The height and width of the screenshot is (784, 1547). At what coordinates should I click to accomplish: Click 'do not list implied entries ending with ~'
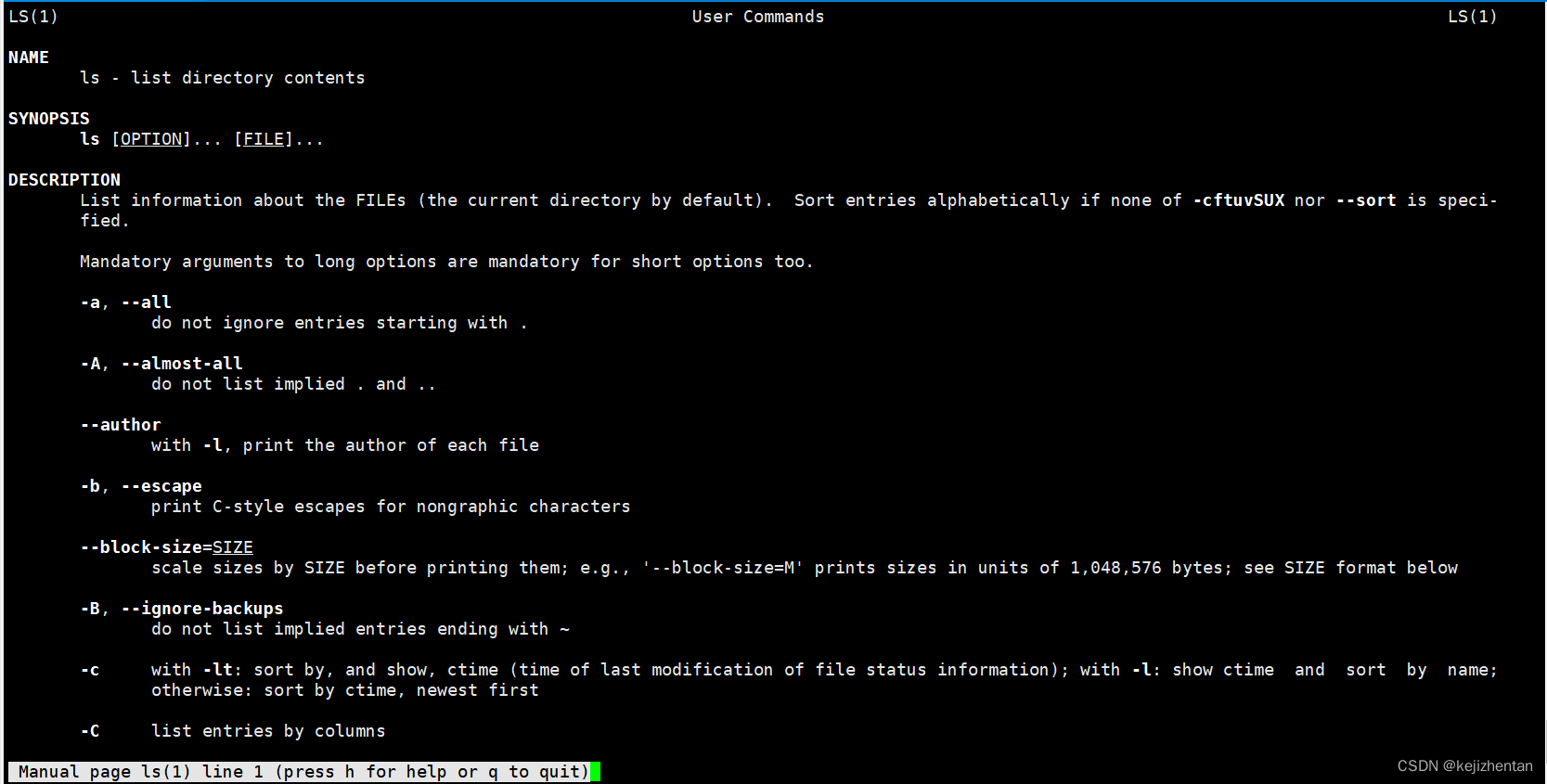[x=360, y=629]
